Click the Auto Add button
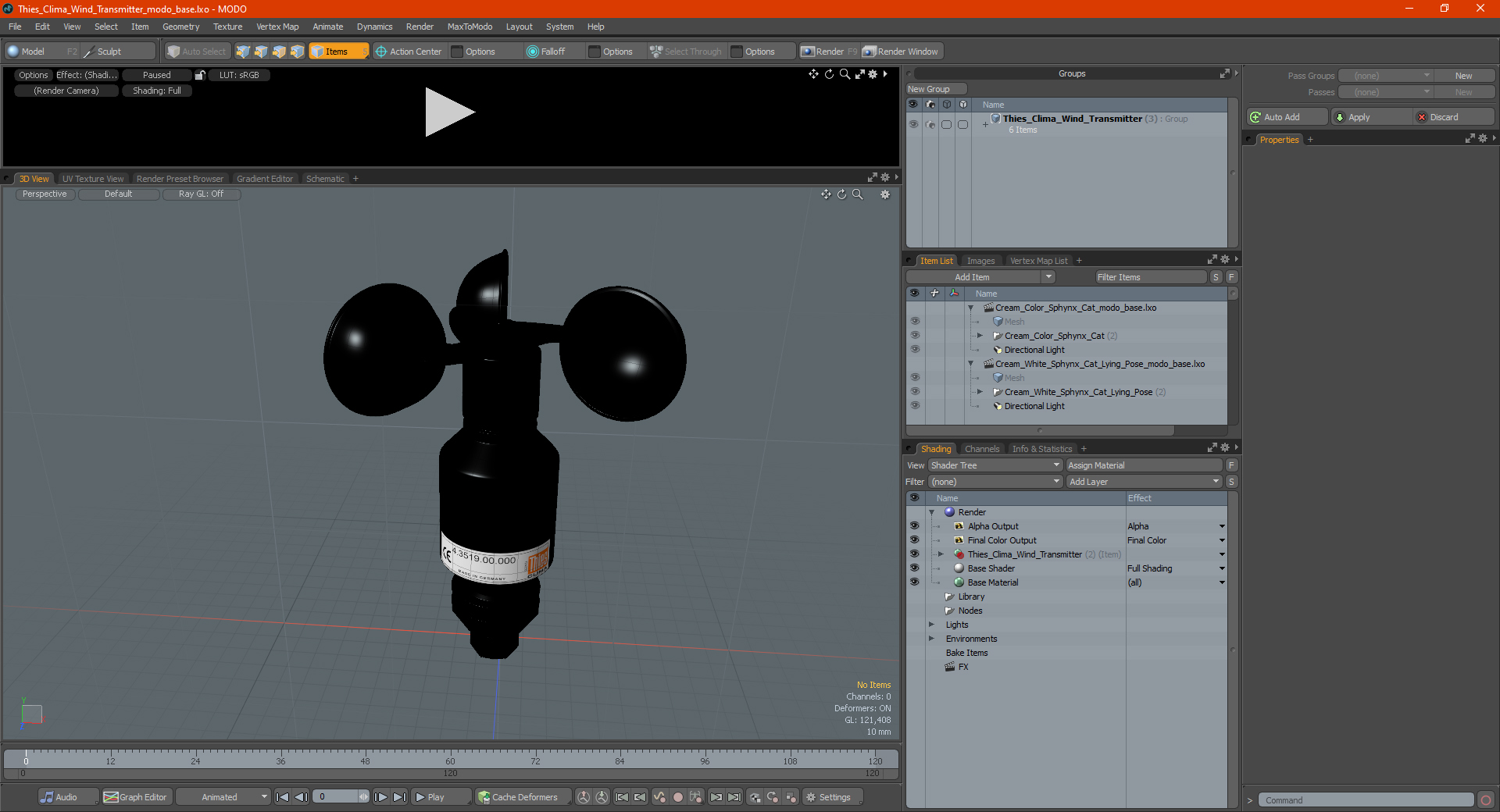1500x812 pixels. (1287, 117)
